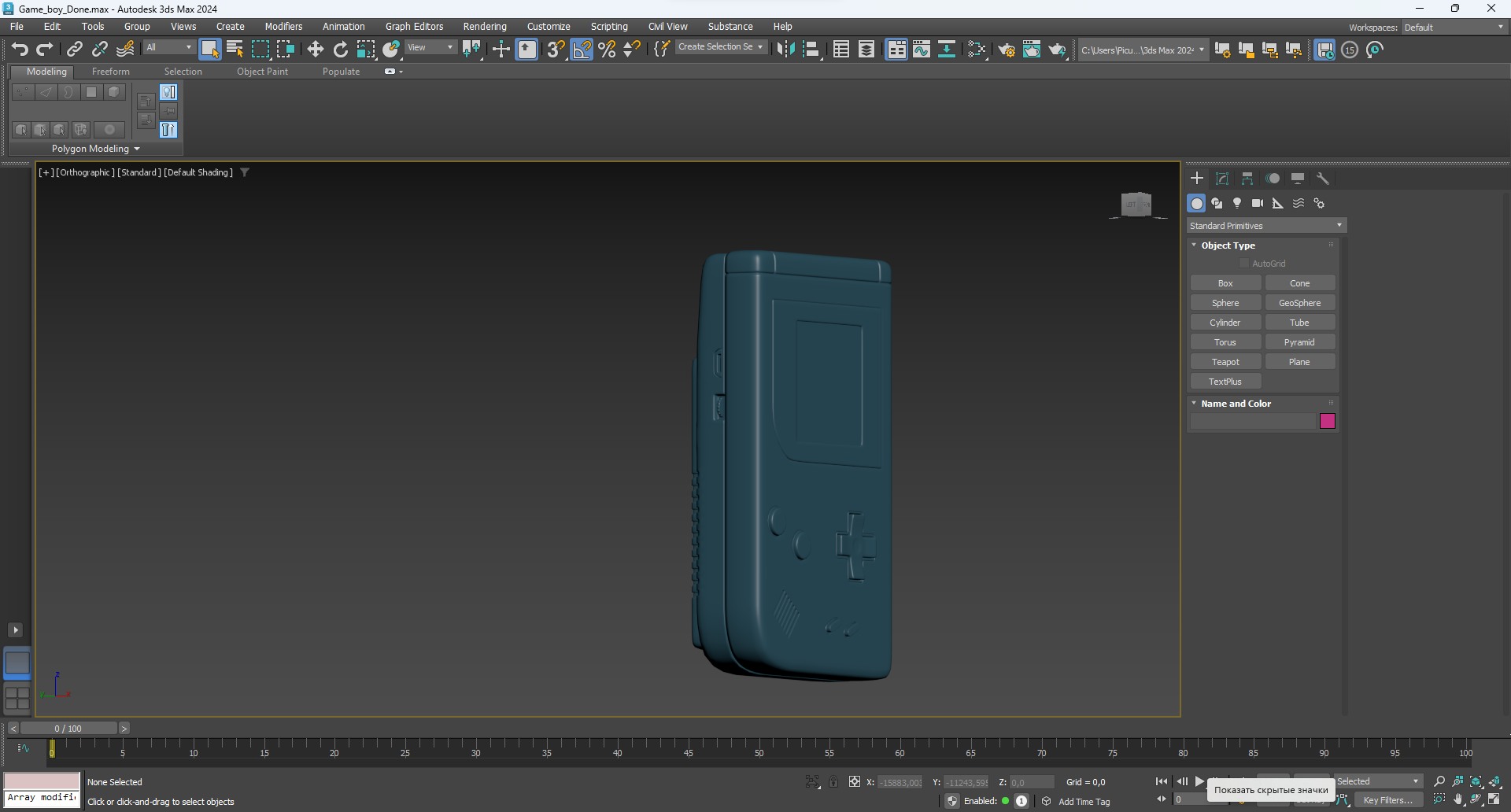Create a Box primitive
Screen dimensions: 1511x812
click(x=1225, y=283)
